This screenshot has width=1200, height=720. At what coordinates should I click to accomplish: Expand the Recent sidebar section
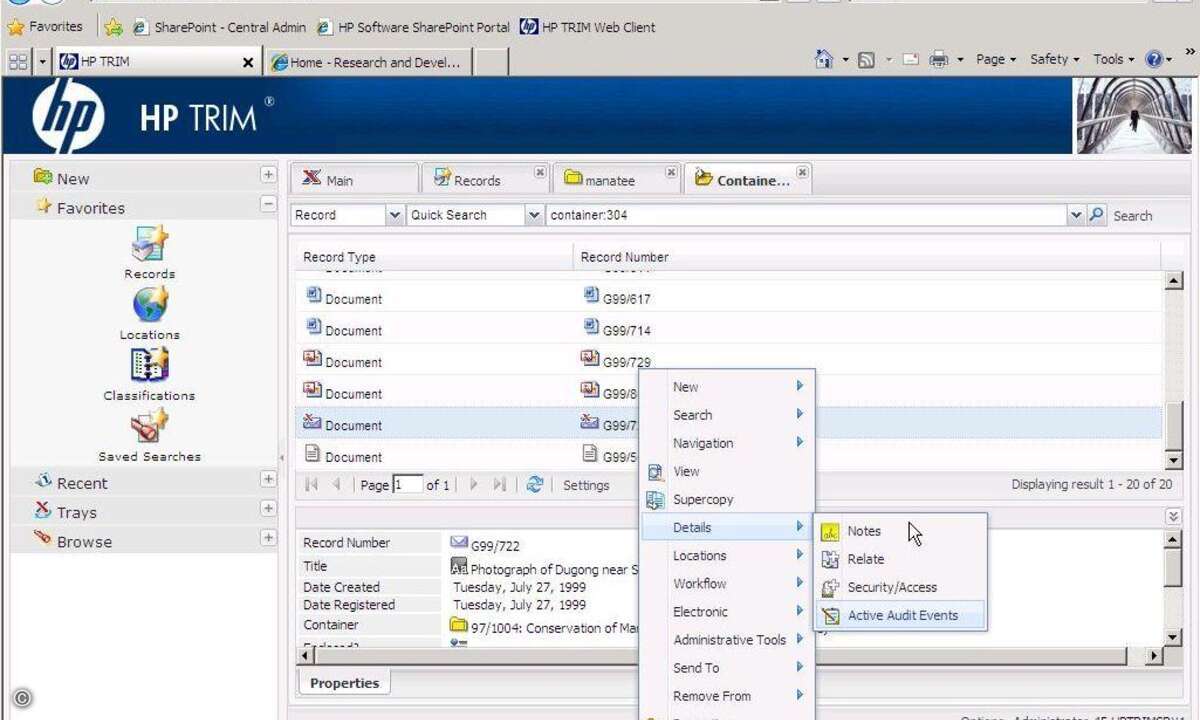pyautogui.click(x=268, y=479)
